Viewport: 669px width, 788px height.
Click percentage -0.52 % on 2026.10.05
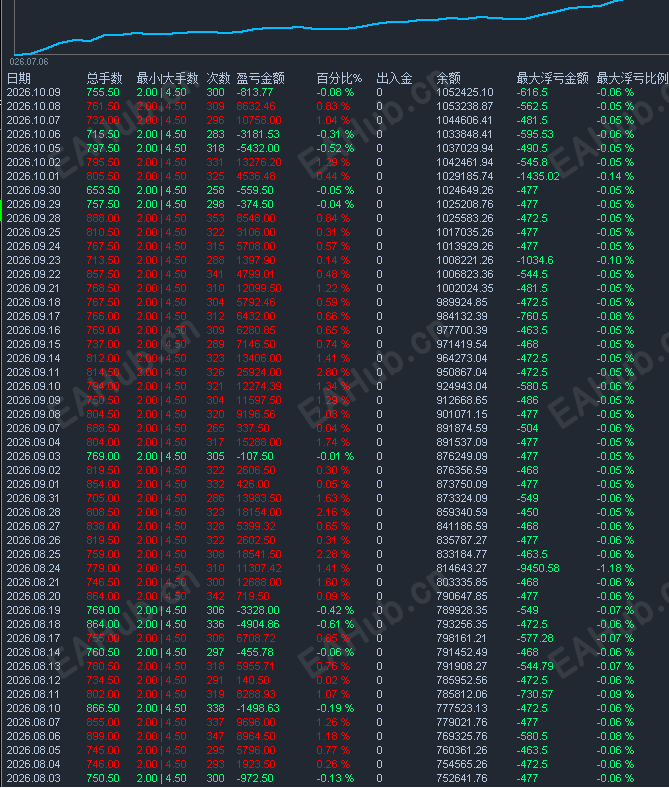(335, 149)
